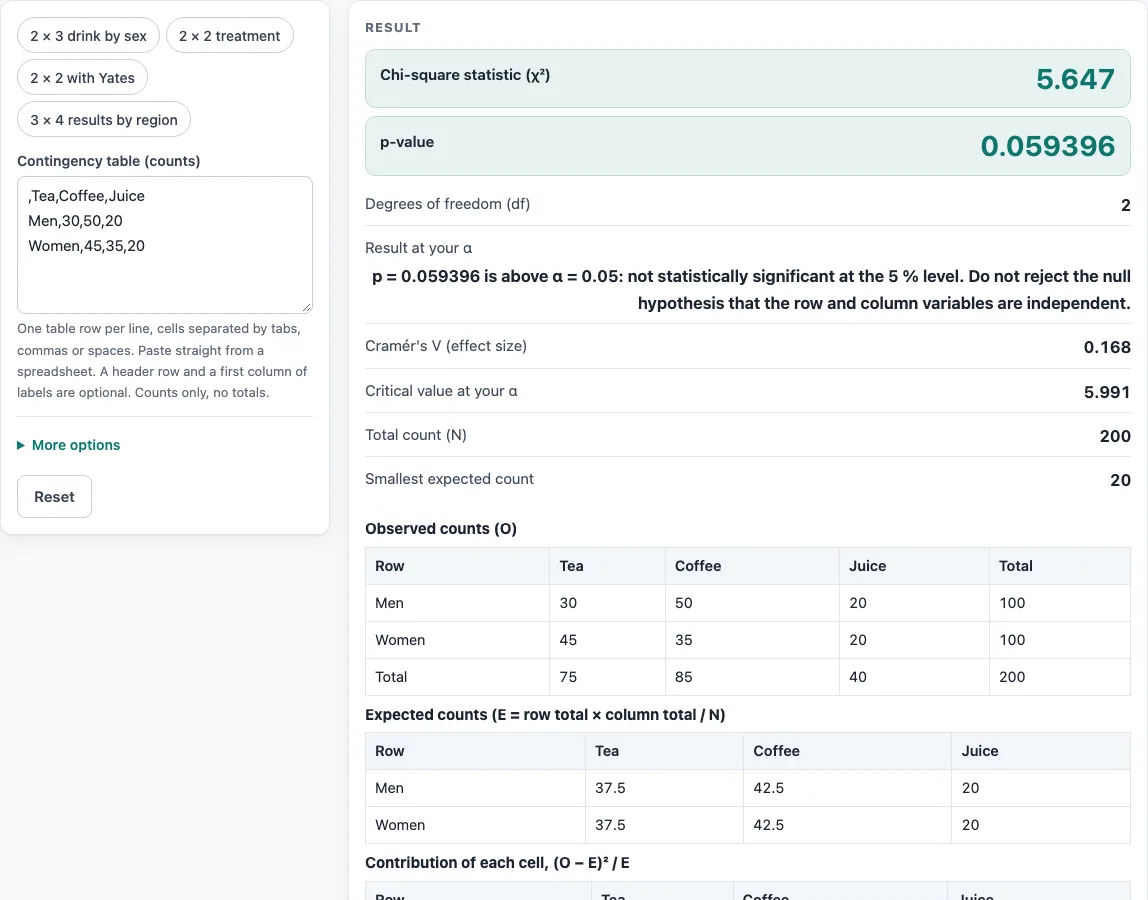Click the degrees of freedom value 2
Image resolution: width=1148 pixels, height=900 pixels.
1125,205
